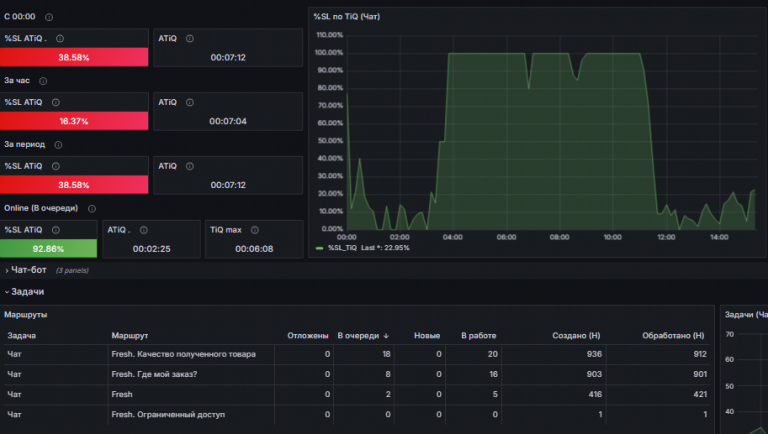The image size is (768, 434).
Task: Click the green 92.86% value
Action: pyautogui.click(x=48, y=249)
